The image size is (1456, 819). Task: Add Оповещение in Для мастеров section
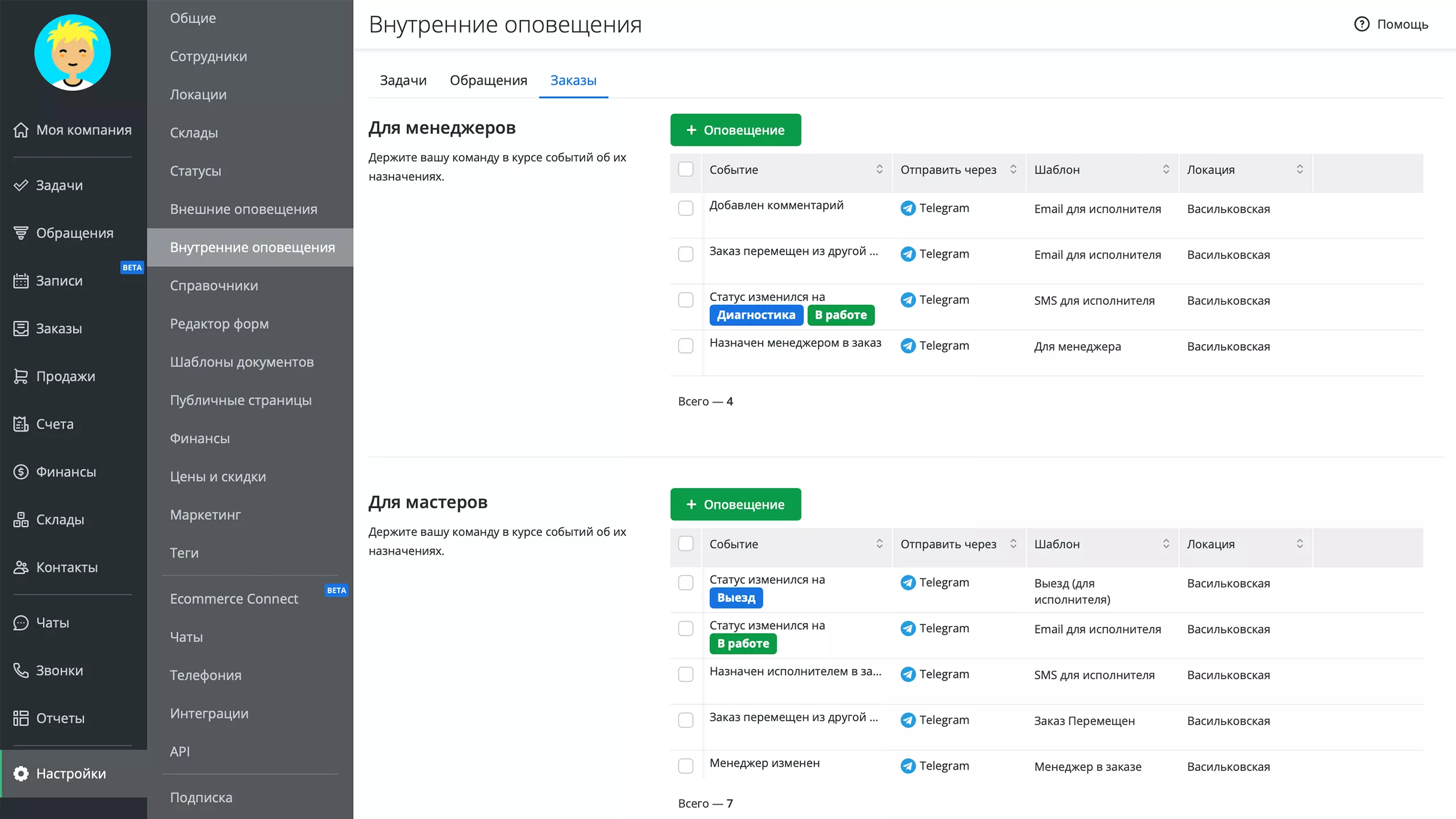735,504
